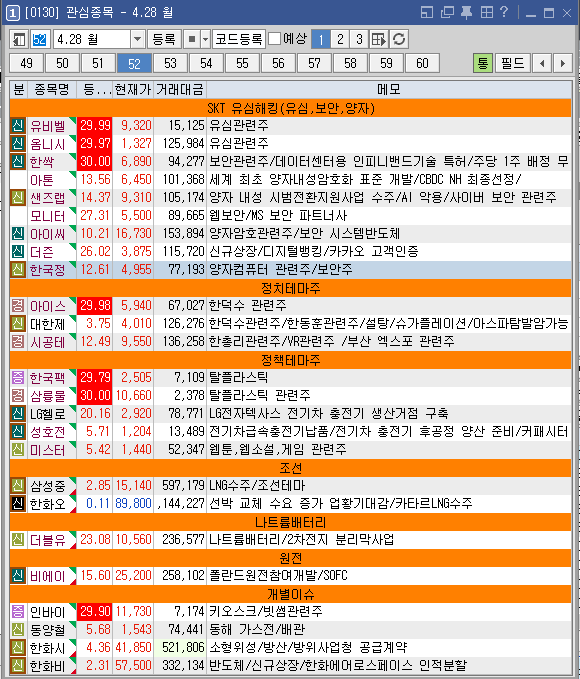
Task: Select stock 옴니시 row name
Action: (48, 144)
